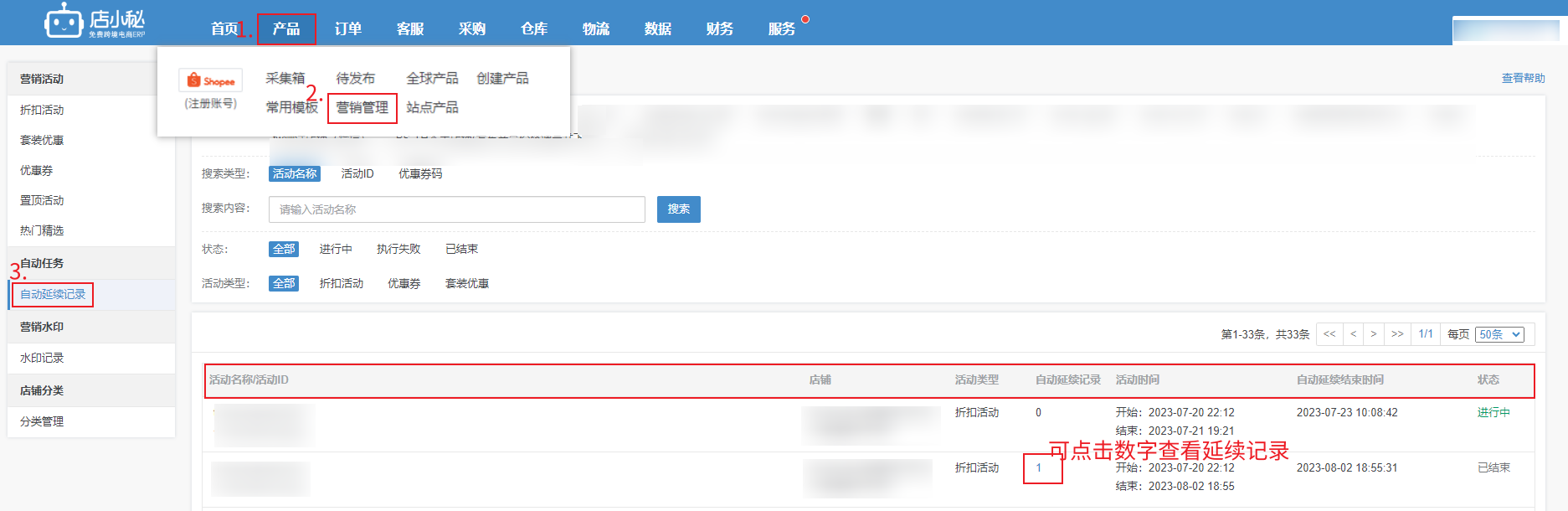
Task: Click the 活动名称/活动ID column header
Action: pos(249,379)
